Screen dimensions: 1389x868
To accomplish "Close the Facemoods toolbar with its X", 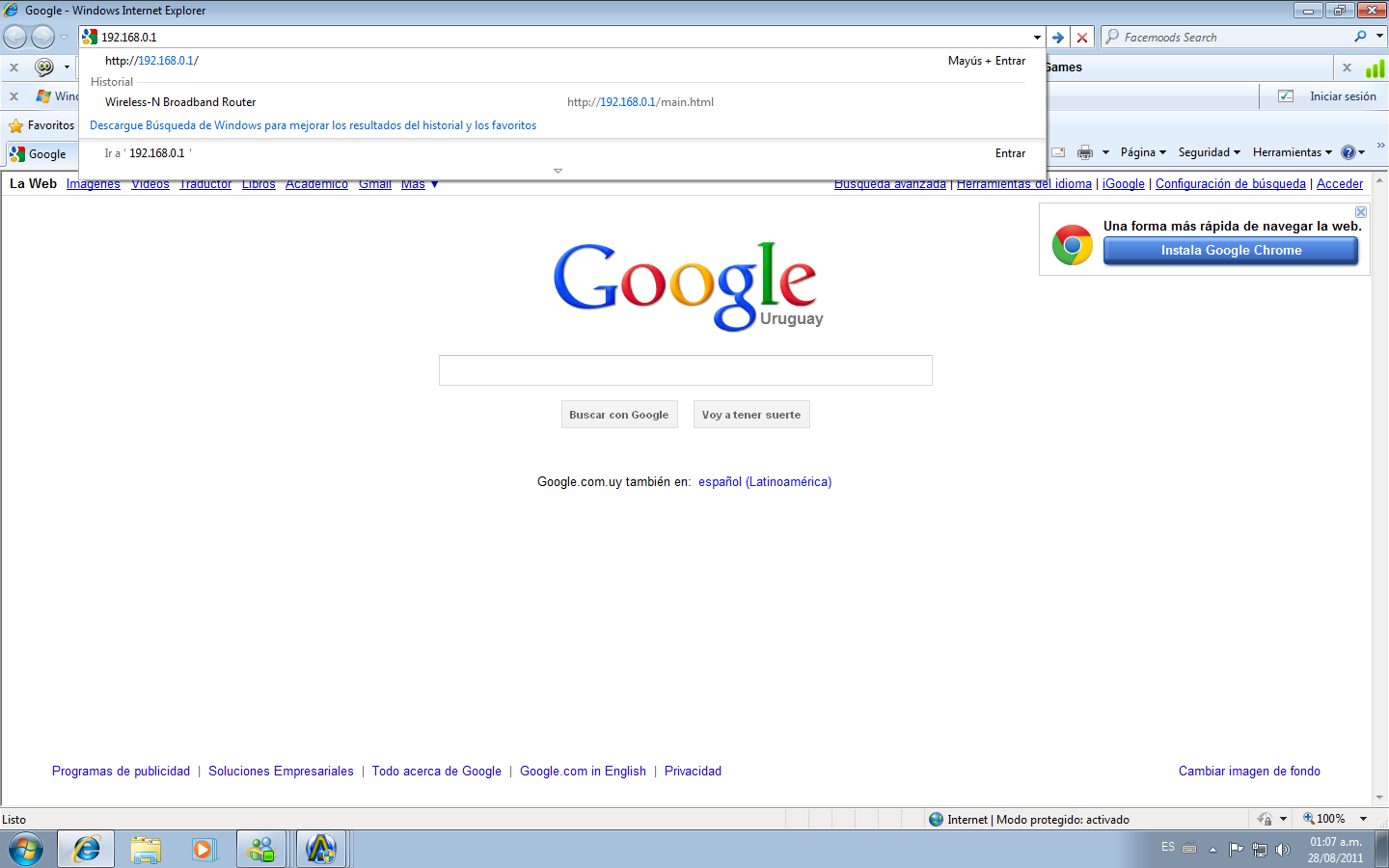I will point(14,68).
